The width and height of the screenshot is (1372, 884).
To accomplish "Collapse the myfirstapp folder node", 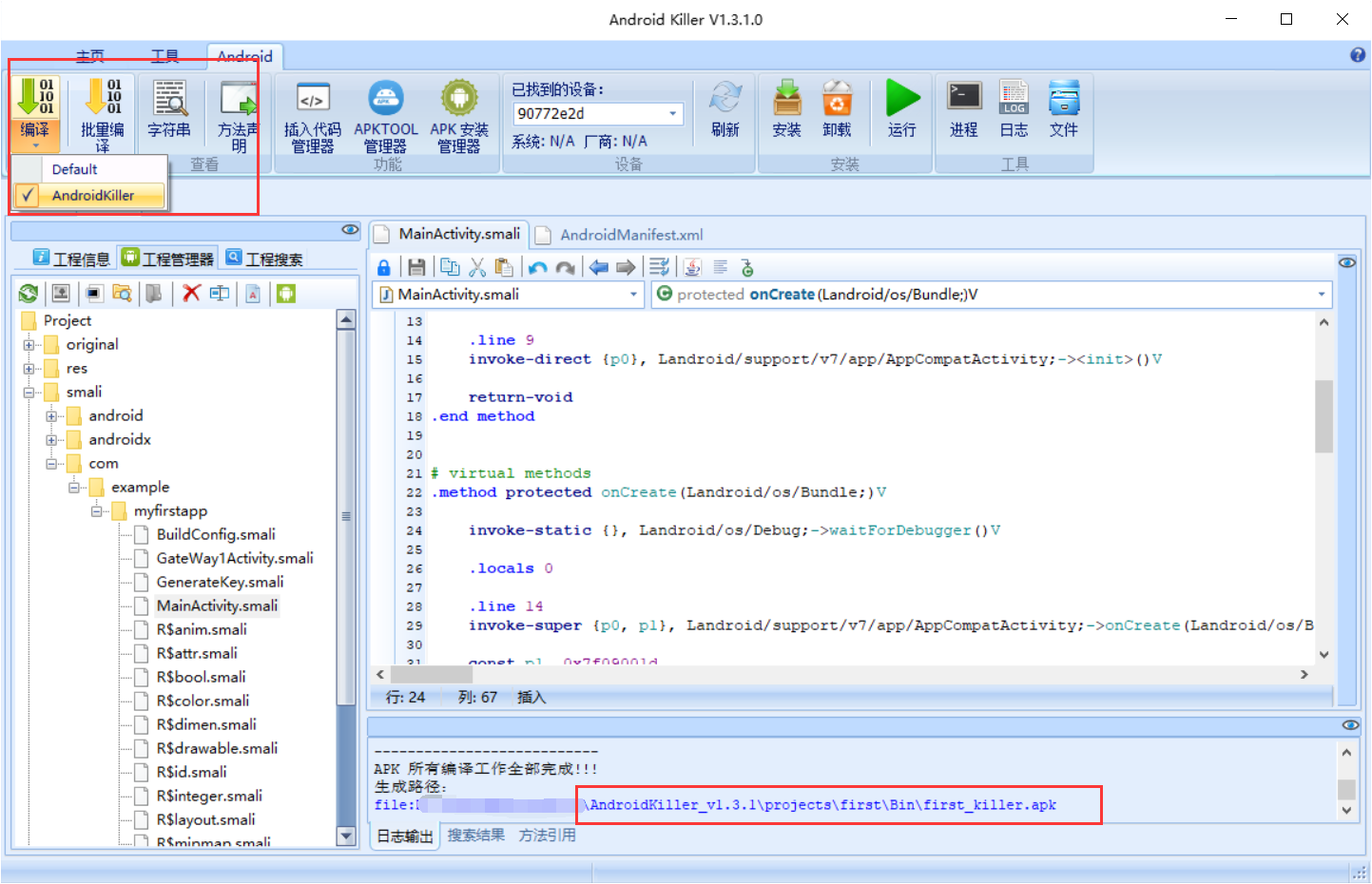I will 97,511.
